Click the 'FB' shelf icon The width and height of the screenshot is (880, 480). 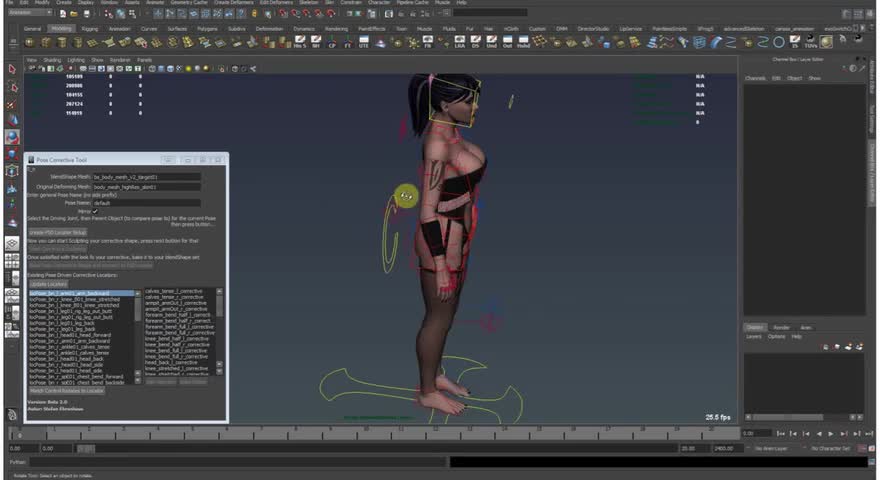pyautogui.click(x=428, y=42)
